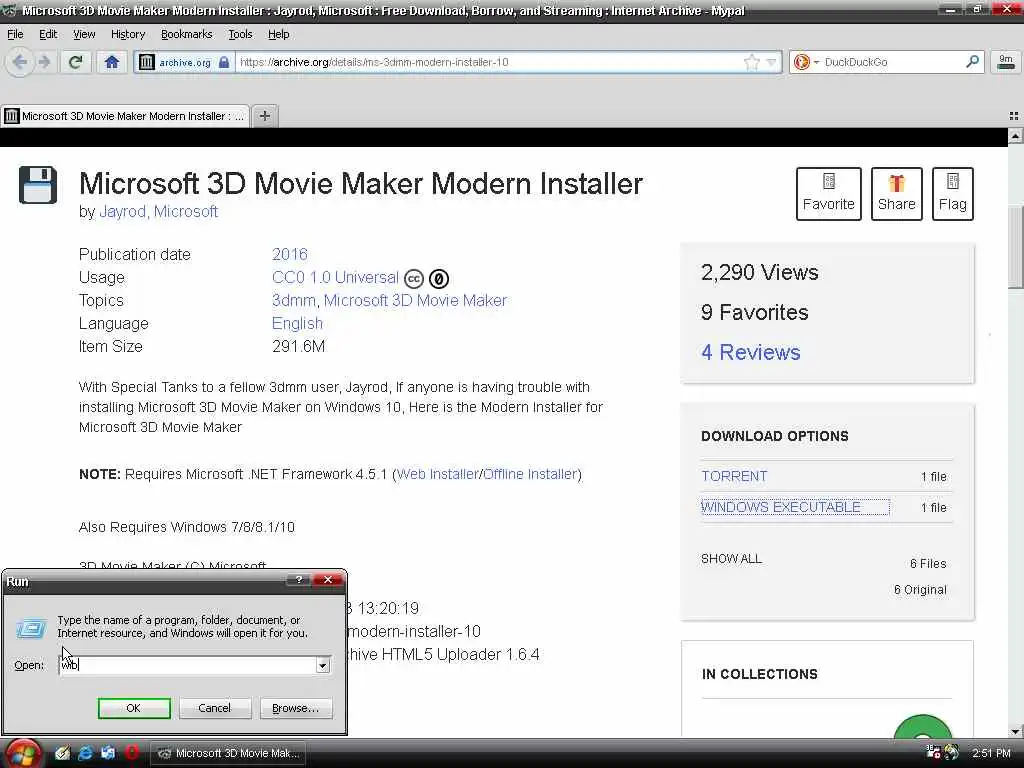Screen dimensions: 1024x768
Task: Open the DuckDuckGo search engine selector
Action: (x=806, y=62)
